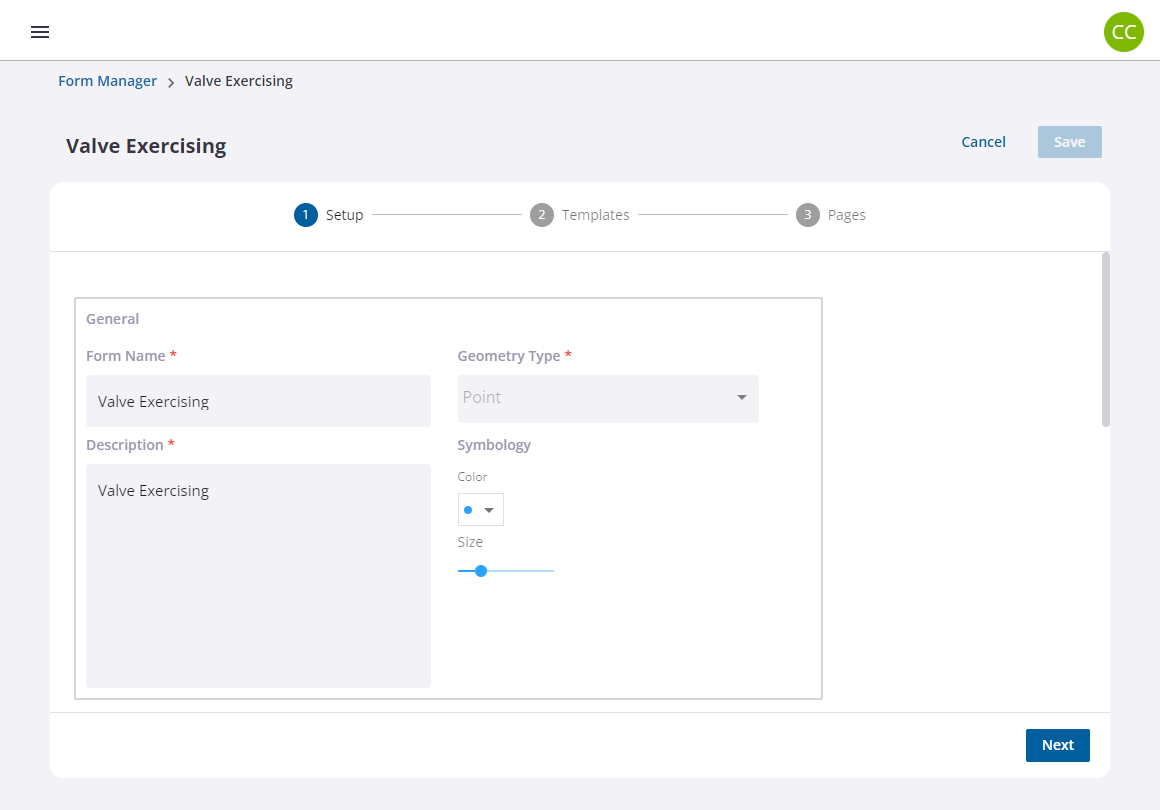Click the Description text area
Screen dimensions: 1160x810
coord(258,576)
